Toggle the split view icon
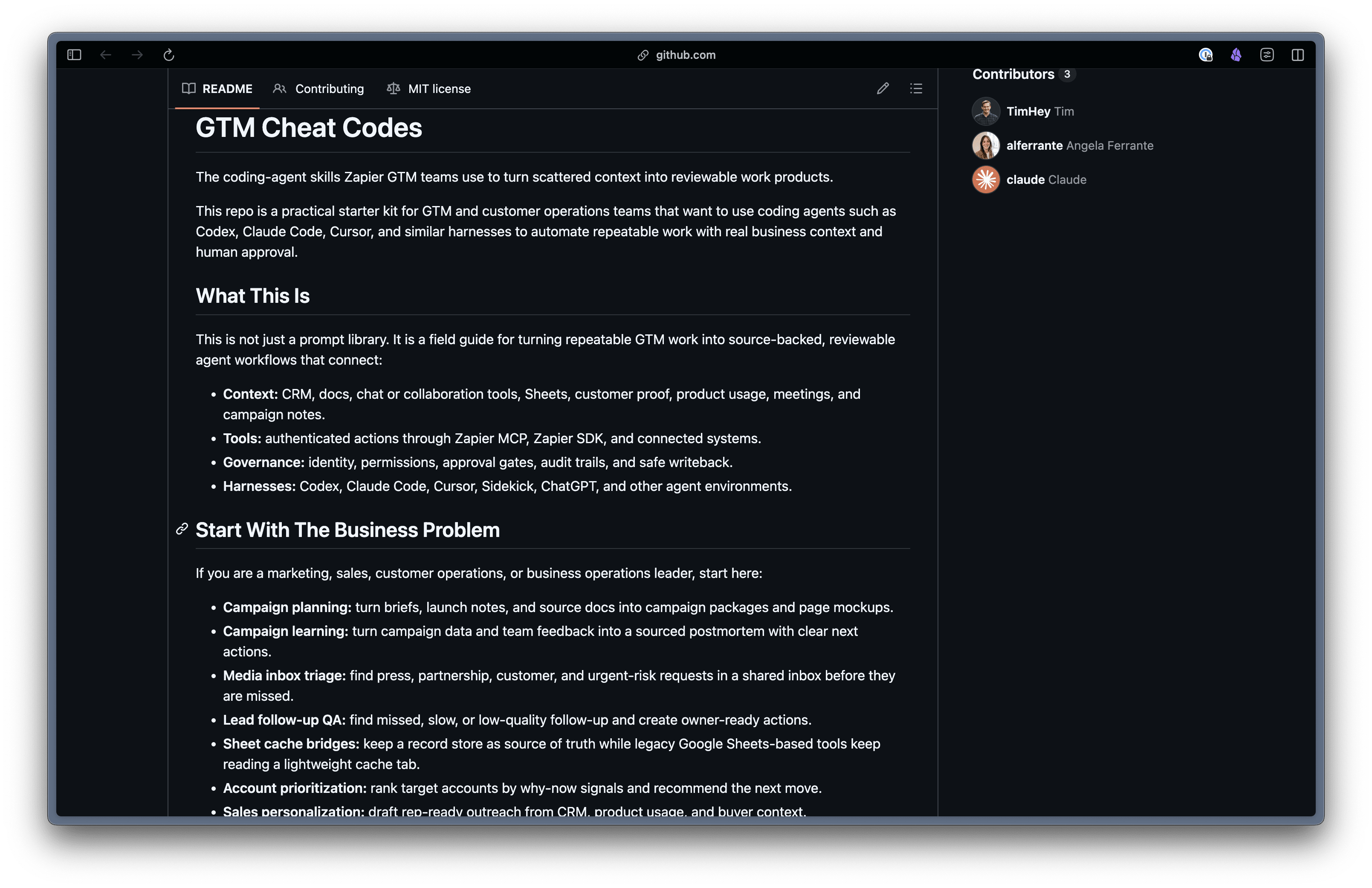Image resolution: width=1372 pixels, height=888 pixels. click(1298, 55)
